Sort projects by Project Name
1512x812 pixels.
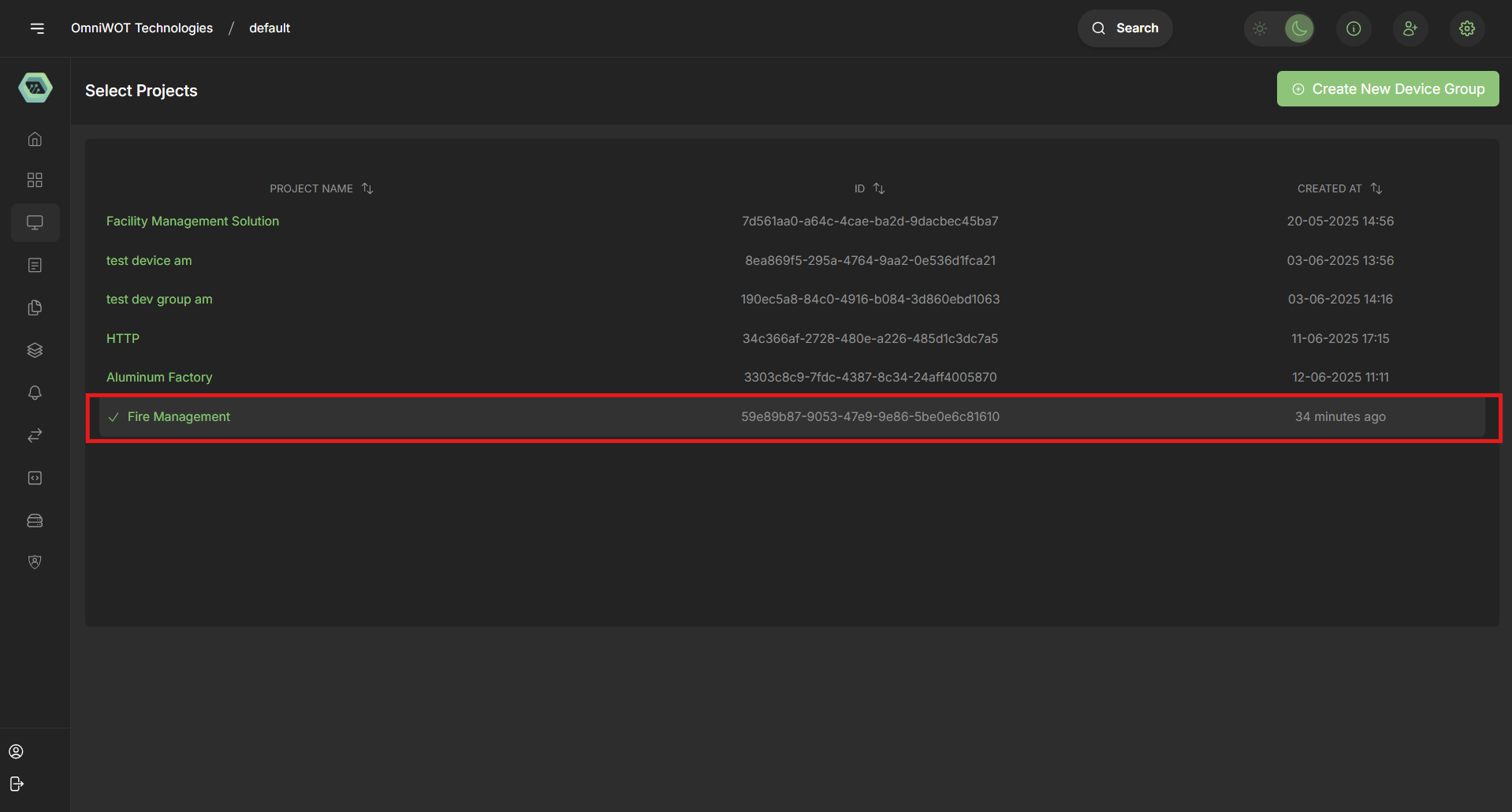point(367,188)
